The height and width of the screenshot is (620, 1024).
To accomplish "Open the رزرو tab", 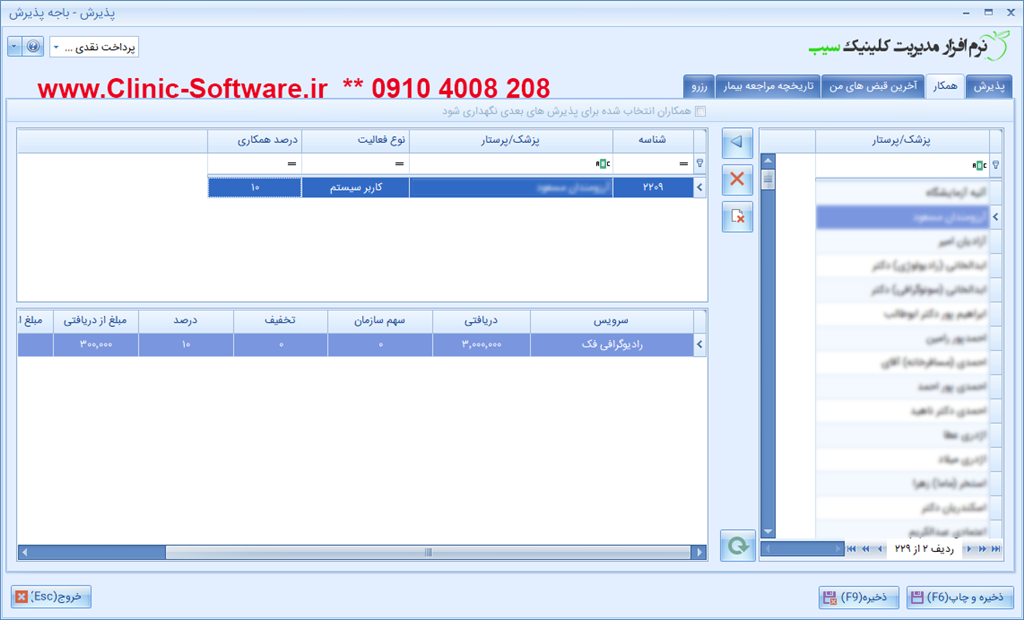I will click(698, 87).
